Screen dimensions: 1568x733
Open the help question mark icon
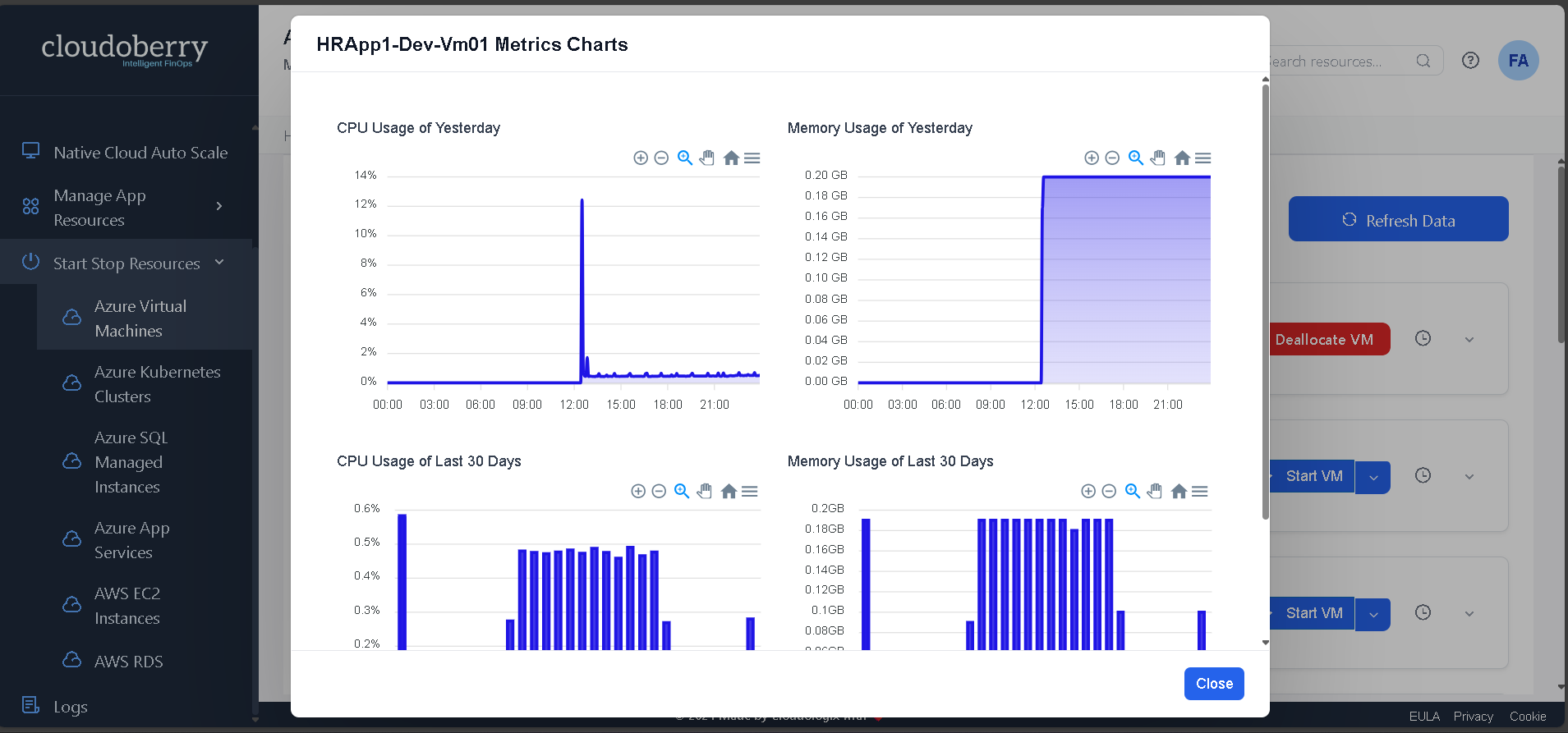click(x=1470, y=60)
